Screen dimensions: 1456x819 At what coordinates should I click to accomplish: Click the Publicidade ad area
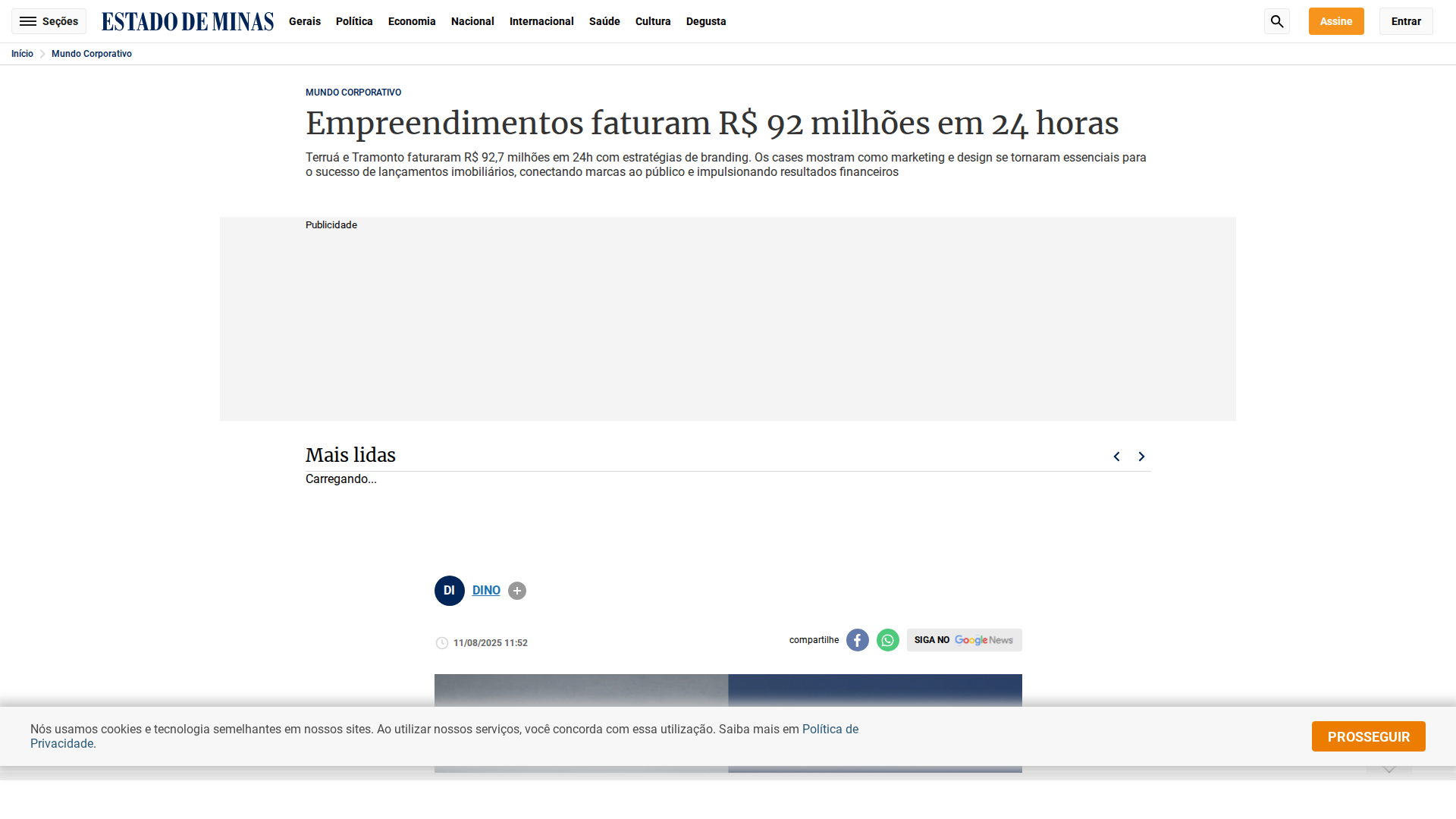(728, 318)
